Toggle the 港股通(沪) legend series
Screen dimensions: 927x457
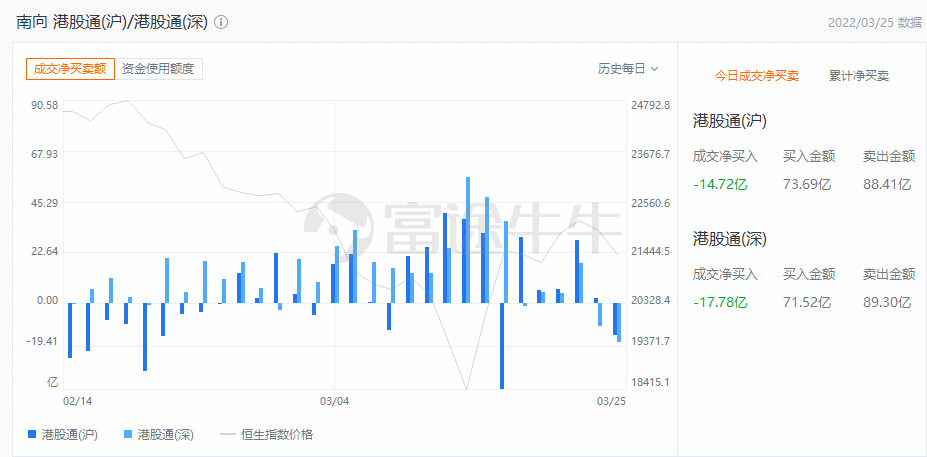pos(63,435)
